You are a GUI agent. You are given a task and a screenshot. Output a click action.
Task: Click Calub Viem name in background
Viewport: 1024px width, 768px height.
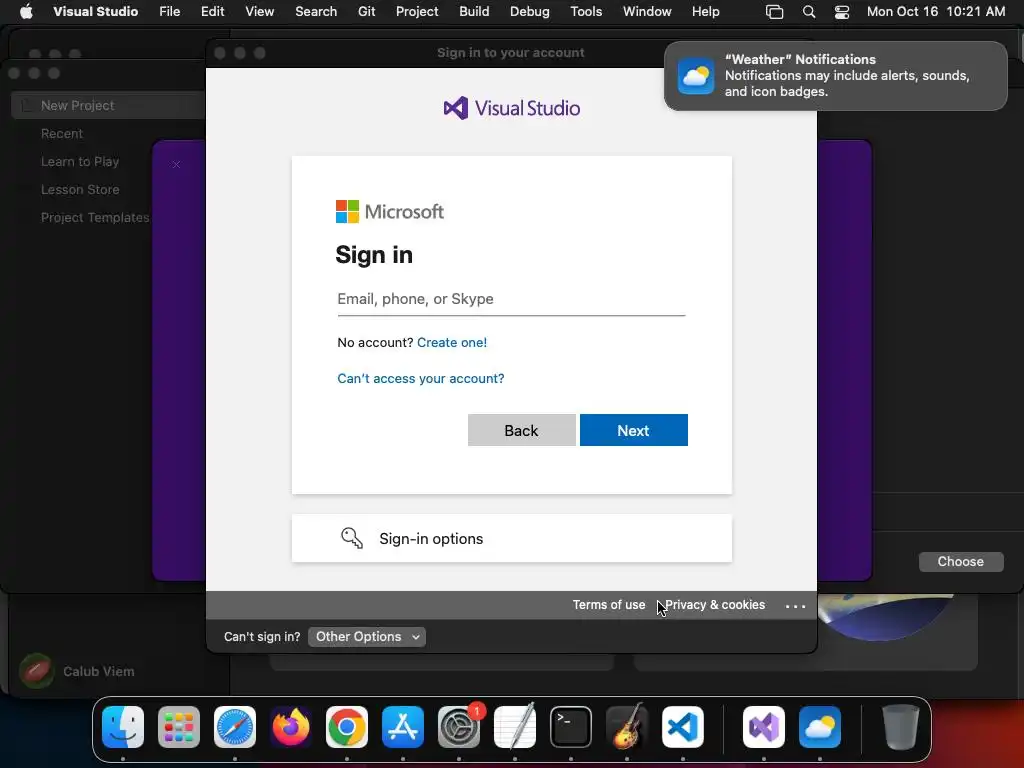coord(99,671)
